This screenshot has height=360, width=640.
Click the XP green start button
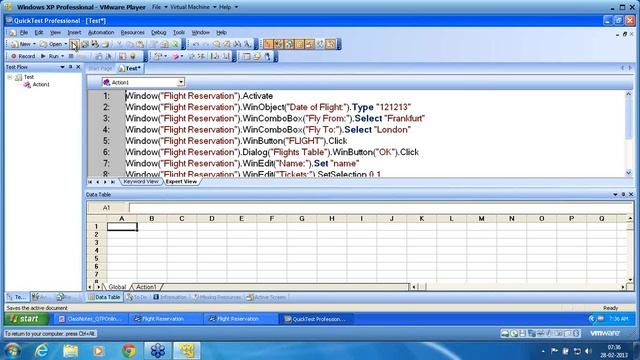coord(27,319)
